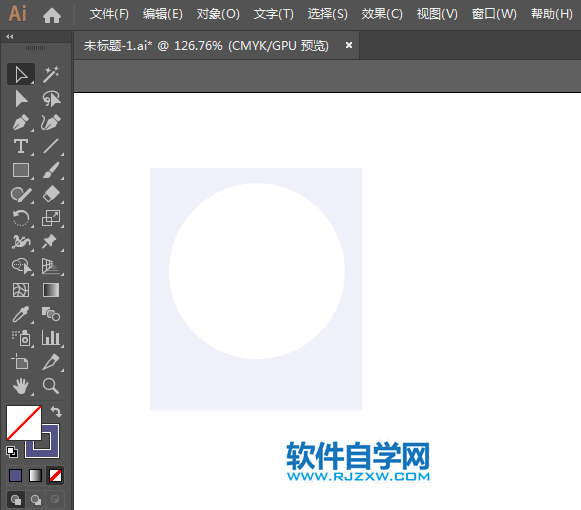581x510 pixels.
Task: Select the Rectangle tool
Action: pyautogui.click(x=21, y=170)
